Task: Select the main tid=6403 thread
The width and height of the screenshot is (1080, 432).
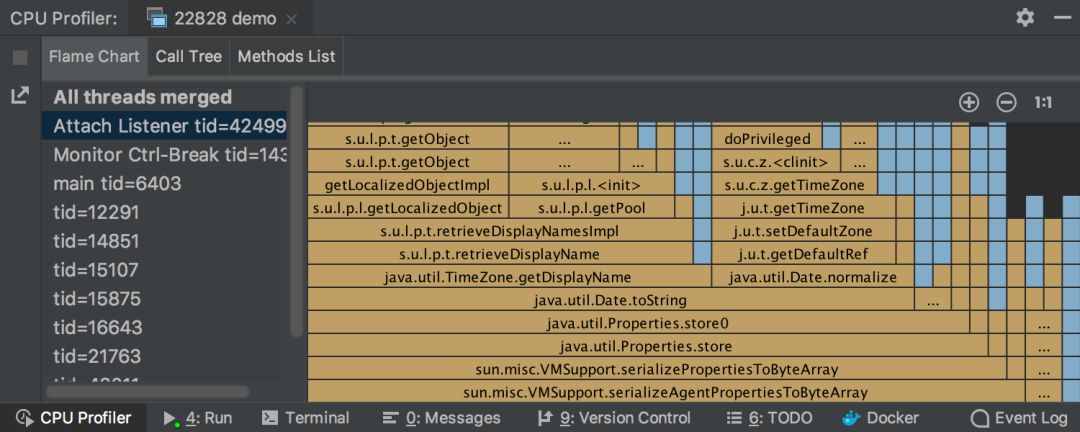Action: pos(117,184)
